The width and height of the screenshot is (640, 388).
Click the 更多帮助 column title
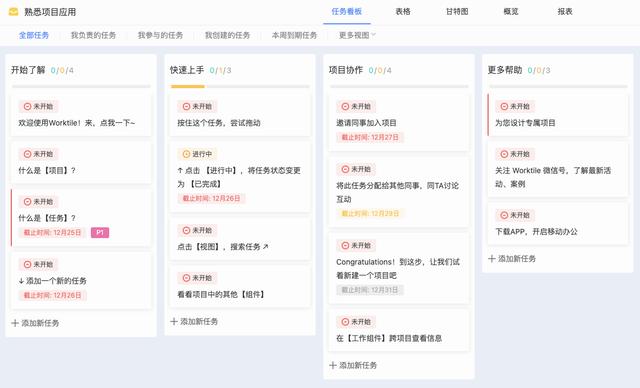coord(505,70)
